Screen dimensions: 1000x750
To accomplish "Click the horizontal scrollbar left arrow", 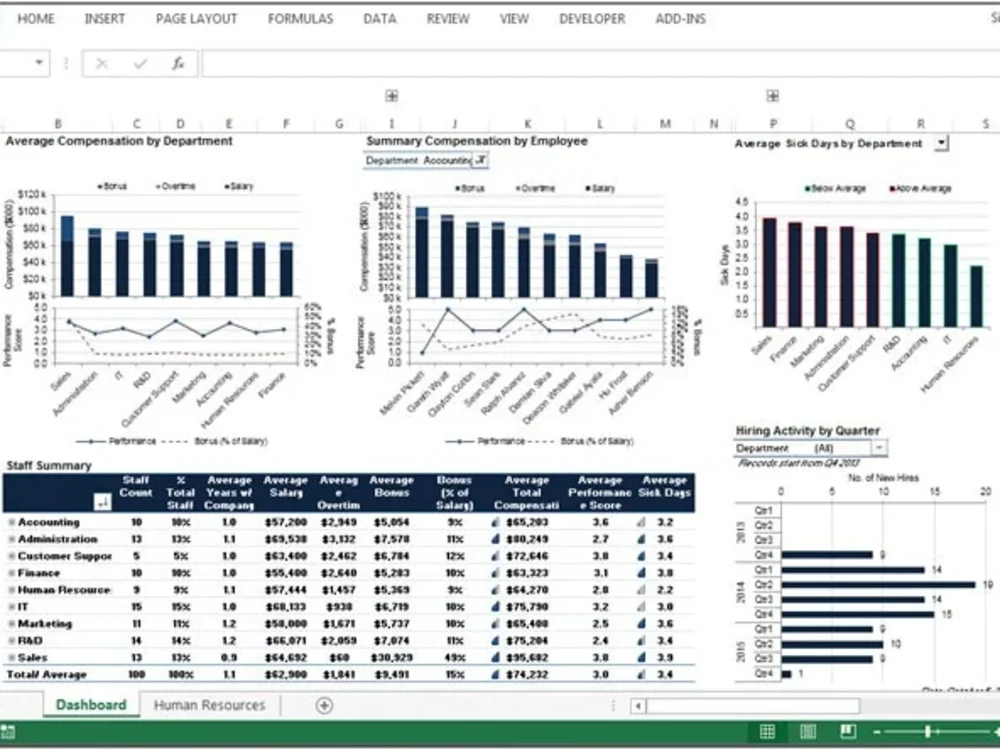I will [638, 705].
